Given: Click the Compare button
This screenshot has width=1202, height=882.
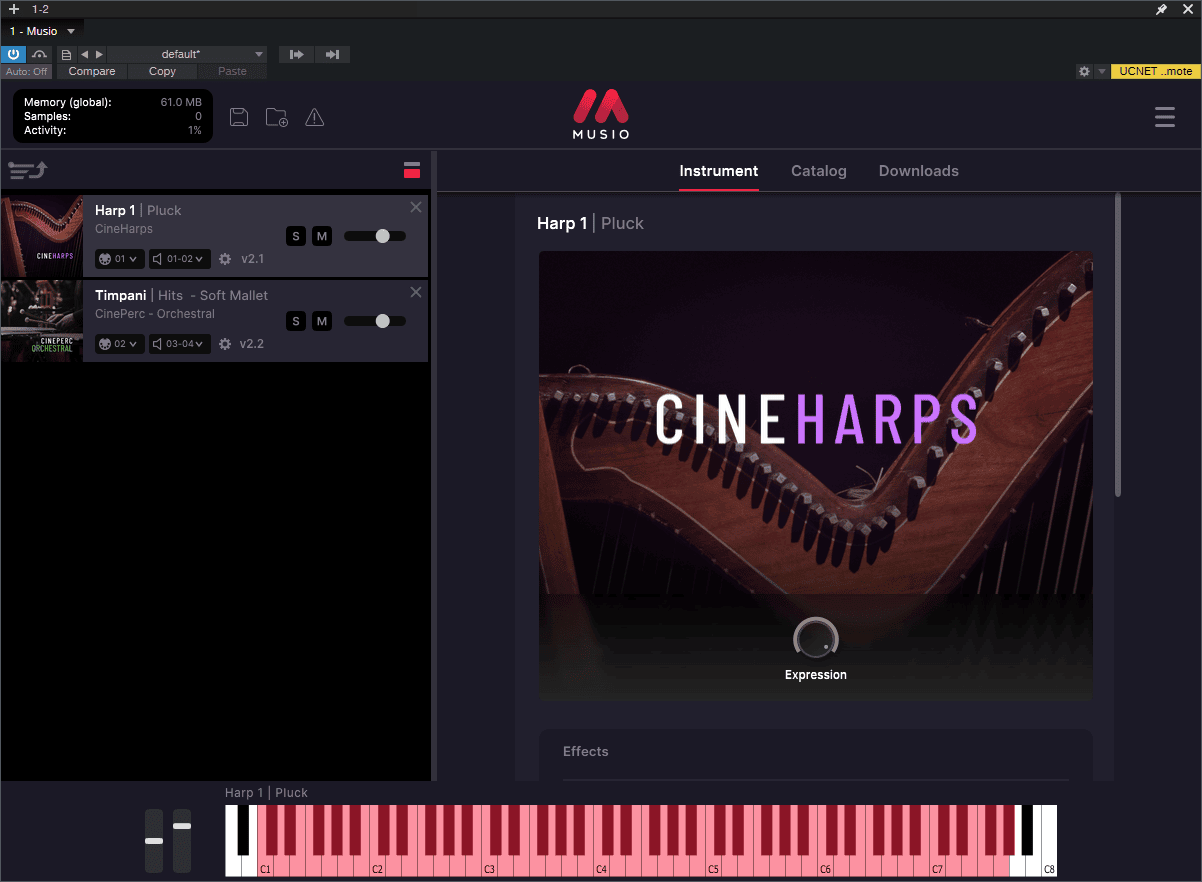Looking at the screenshot, I should click(92, 71).
